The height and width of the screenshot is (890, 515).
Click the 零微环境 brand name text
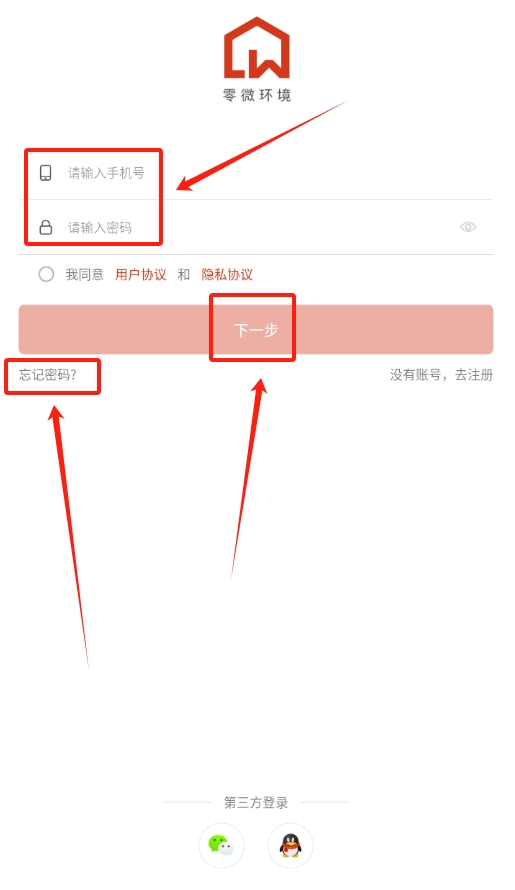point(257,95)
